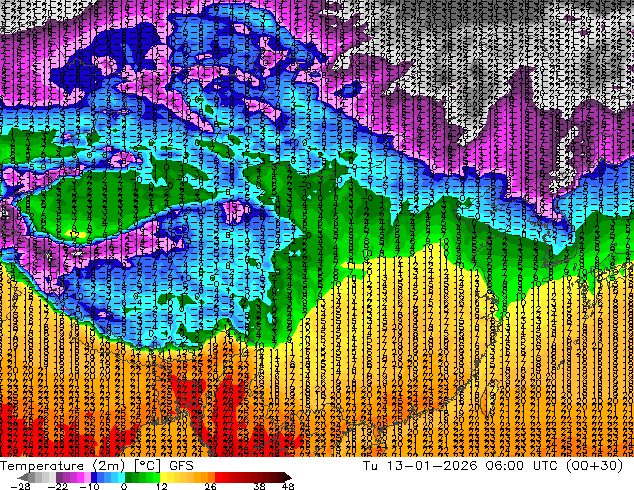
Task: Click the 'GFS' model label
Action: pyautogui.click(x=181, y=466)
